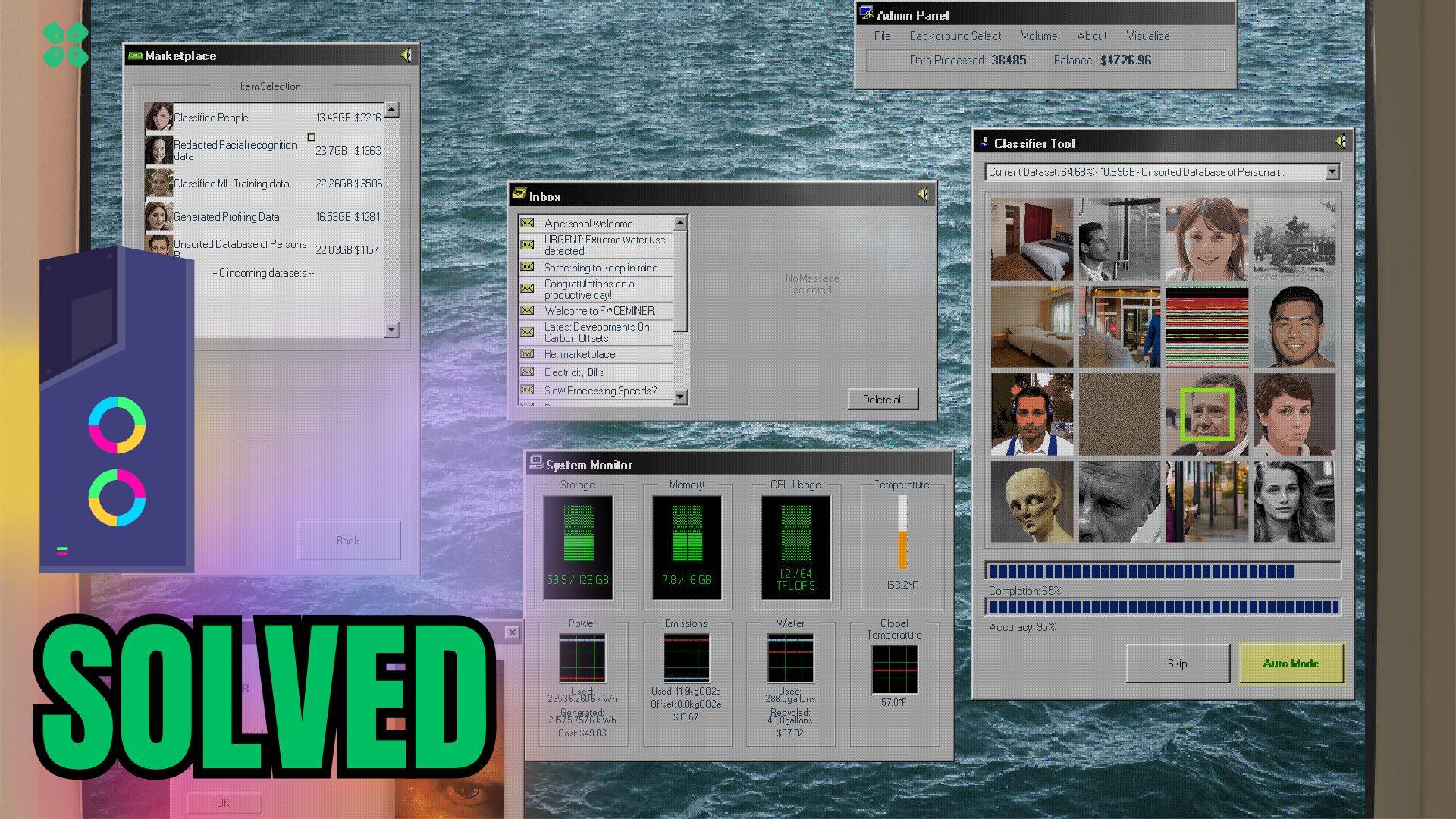Tick the checkbox beside Redacted Facial recognition data
Viewport: 1456px width, 819px height.
(x=311, y=137)
